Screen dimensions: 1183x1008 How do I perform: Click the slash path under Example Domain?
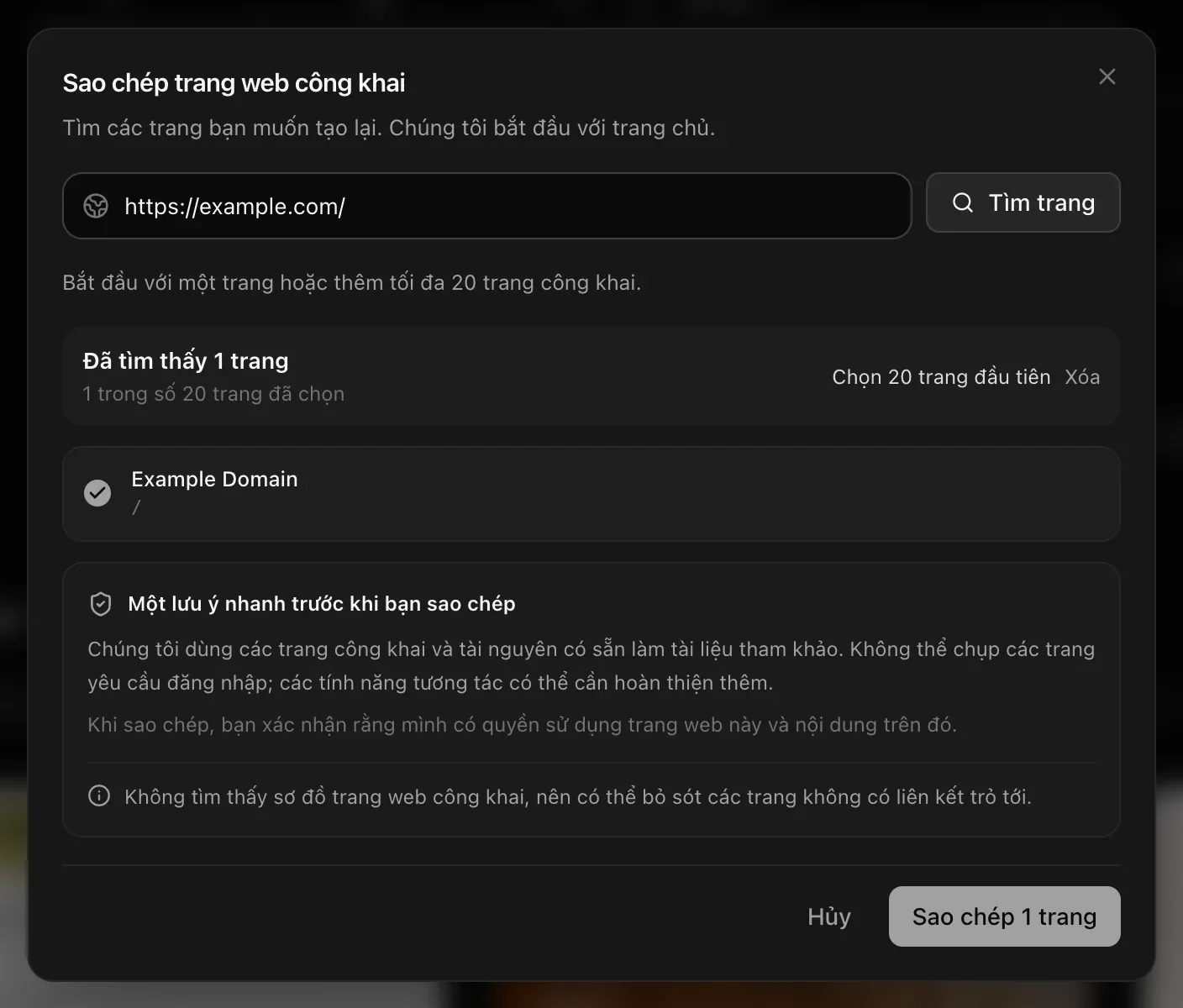[x=136, y=507]
